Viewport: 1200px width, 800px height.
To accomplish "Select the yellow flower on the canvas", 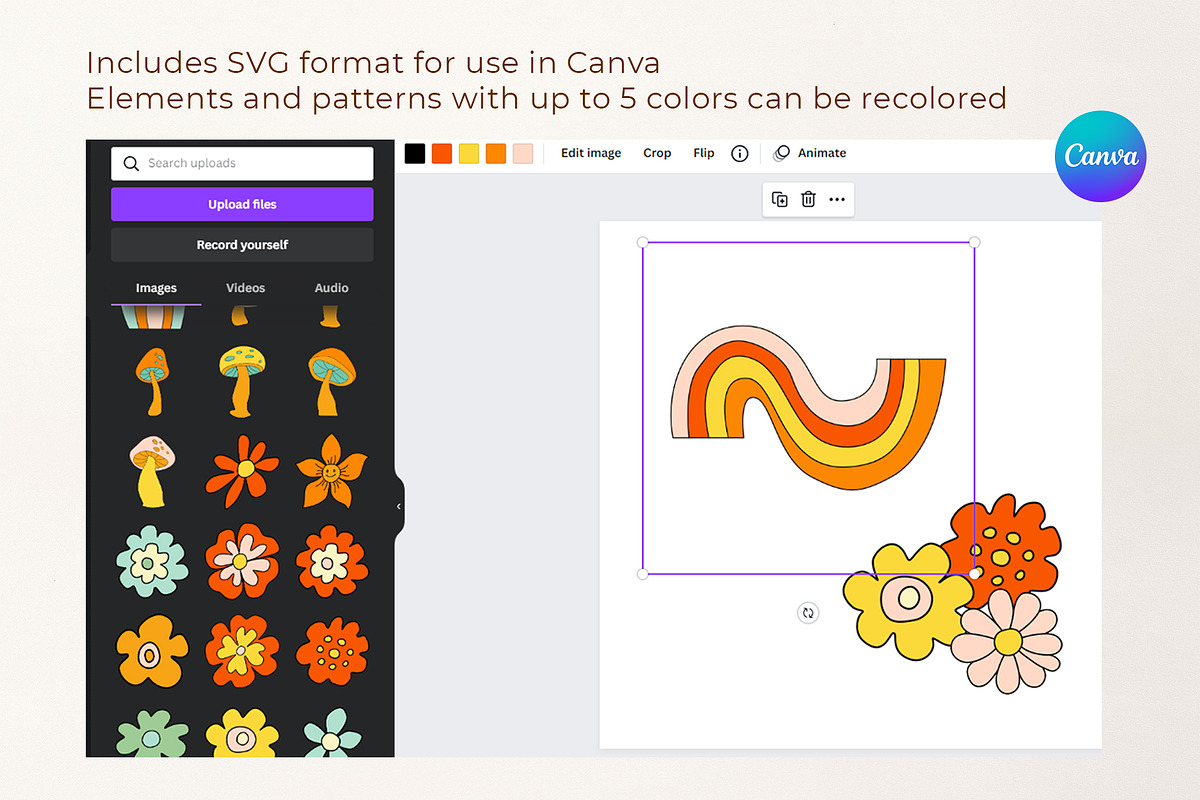I will coord(906,601).
